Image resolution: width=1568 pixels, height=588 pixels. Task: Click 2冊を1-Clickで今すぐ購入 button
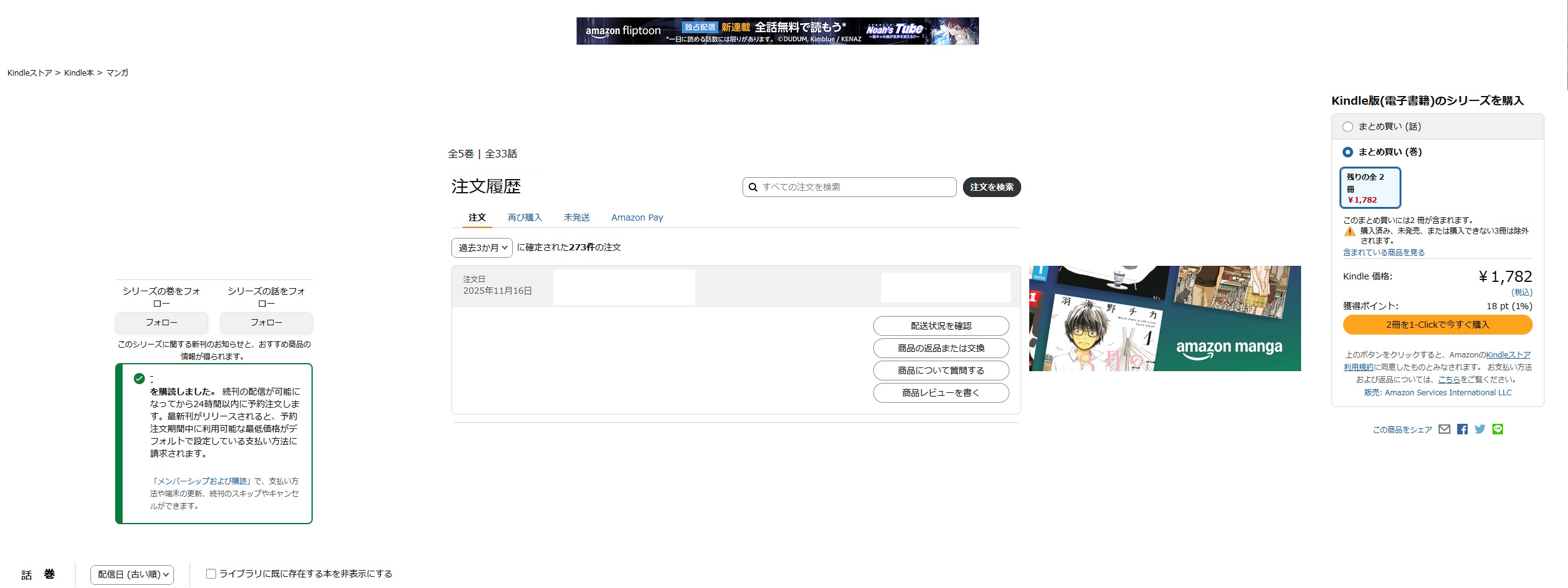click(x=1437, y=325)
